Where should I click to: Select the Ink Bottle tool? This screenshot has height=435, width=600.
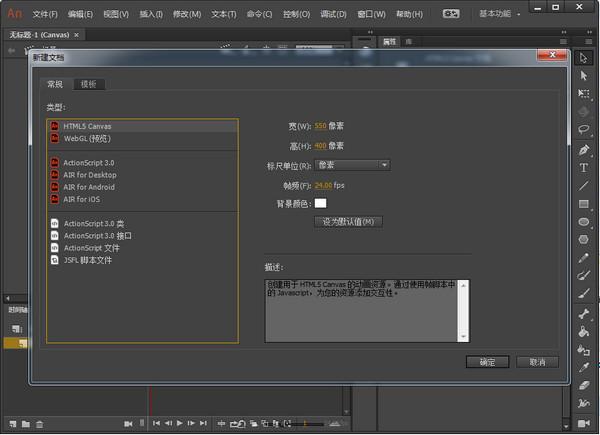tap(583, 350)
